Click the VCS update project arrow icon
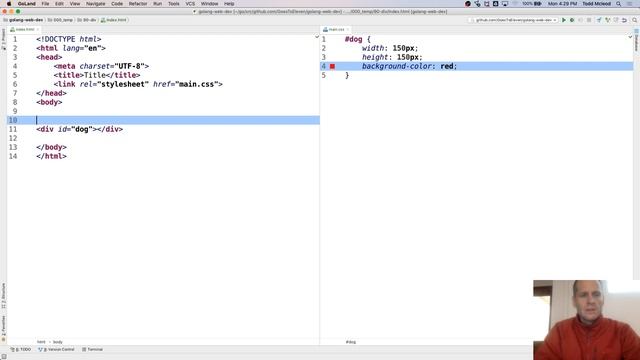This screenshot has height=360, width=640. click(x=599, y=20)
